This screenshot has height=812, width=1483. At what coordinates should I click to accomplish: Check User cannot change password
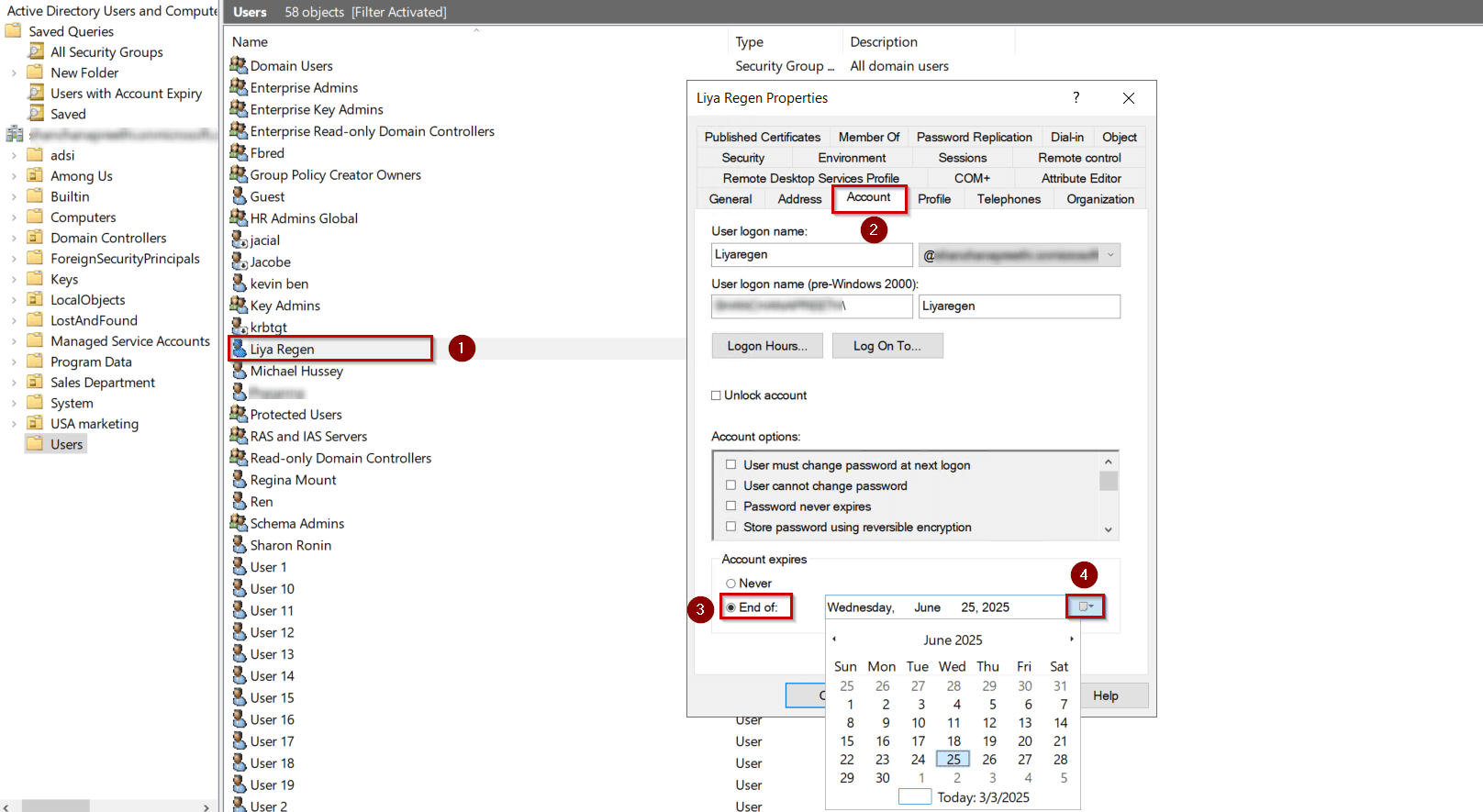(731, 485)
